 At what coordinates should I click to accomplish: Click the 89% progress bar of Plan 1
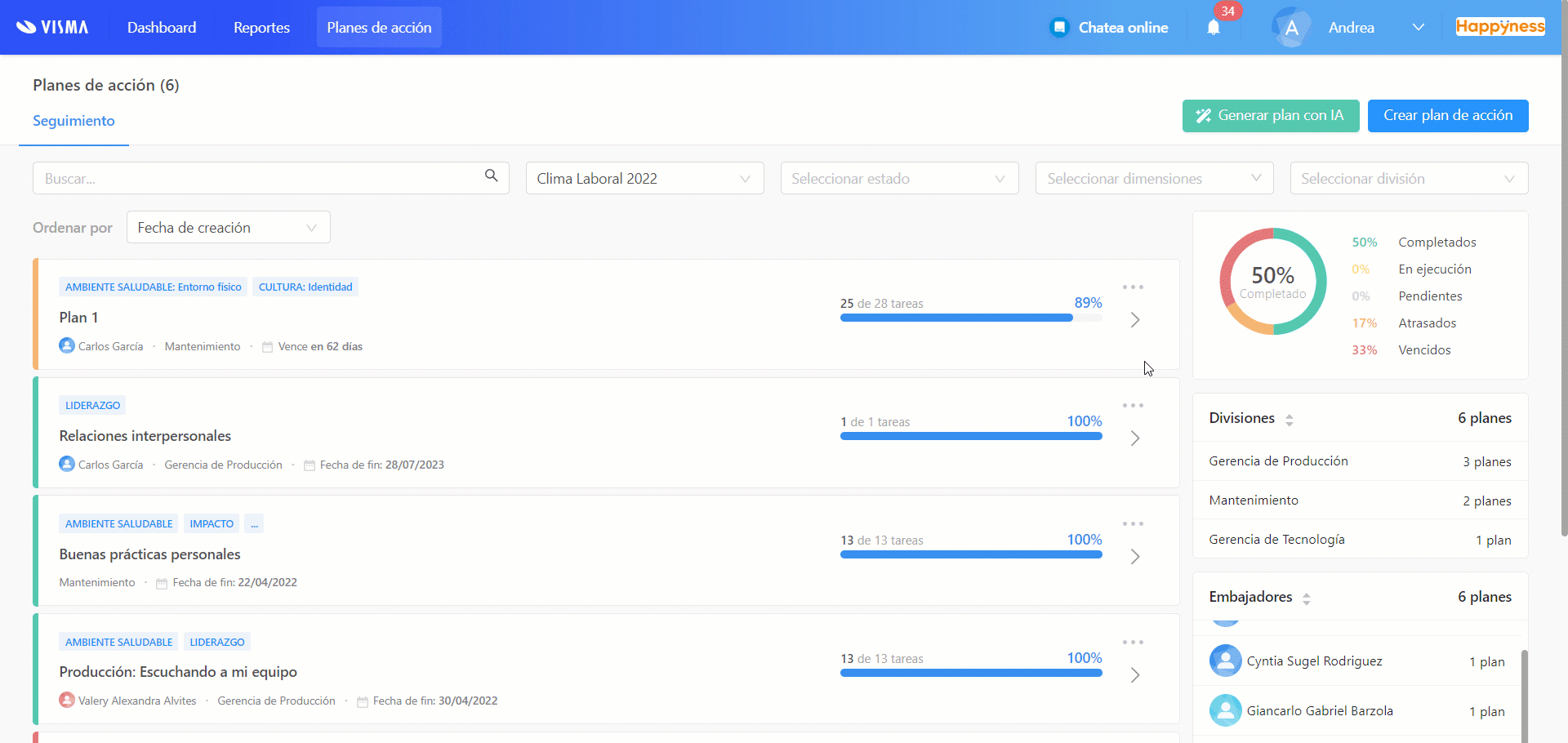(971, 318)
